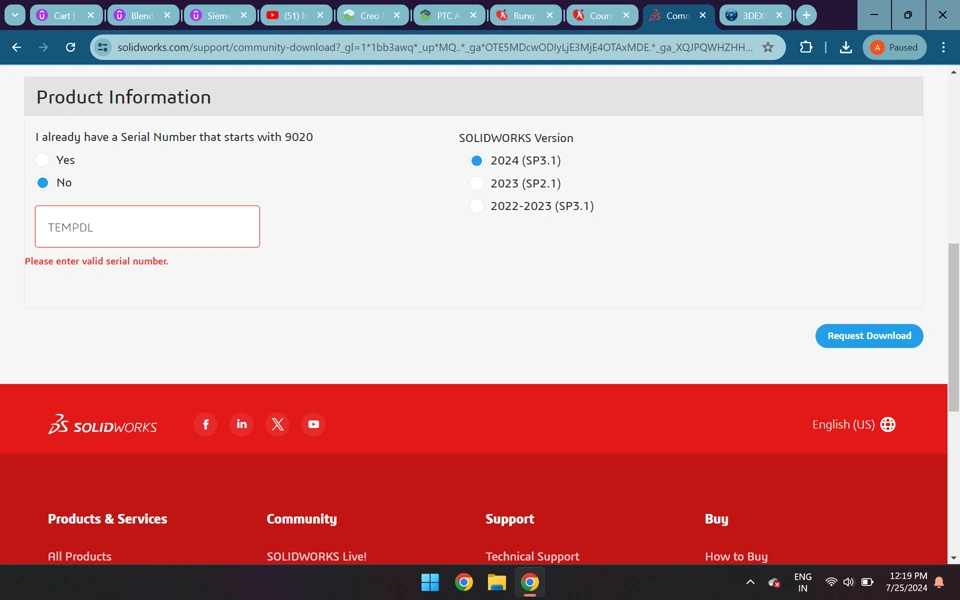
Task: Open the Chrome three-dot menu
Action: coord(943,47)
